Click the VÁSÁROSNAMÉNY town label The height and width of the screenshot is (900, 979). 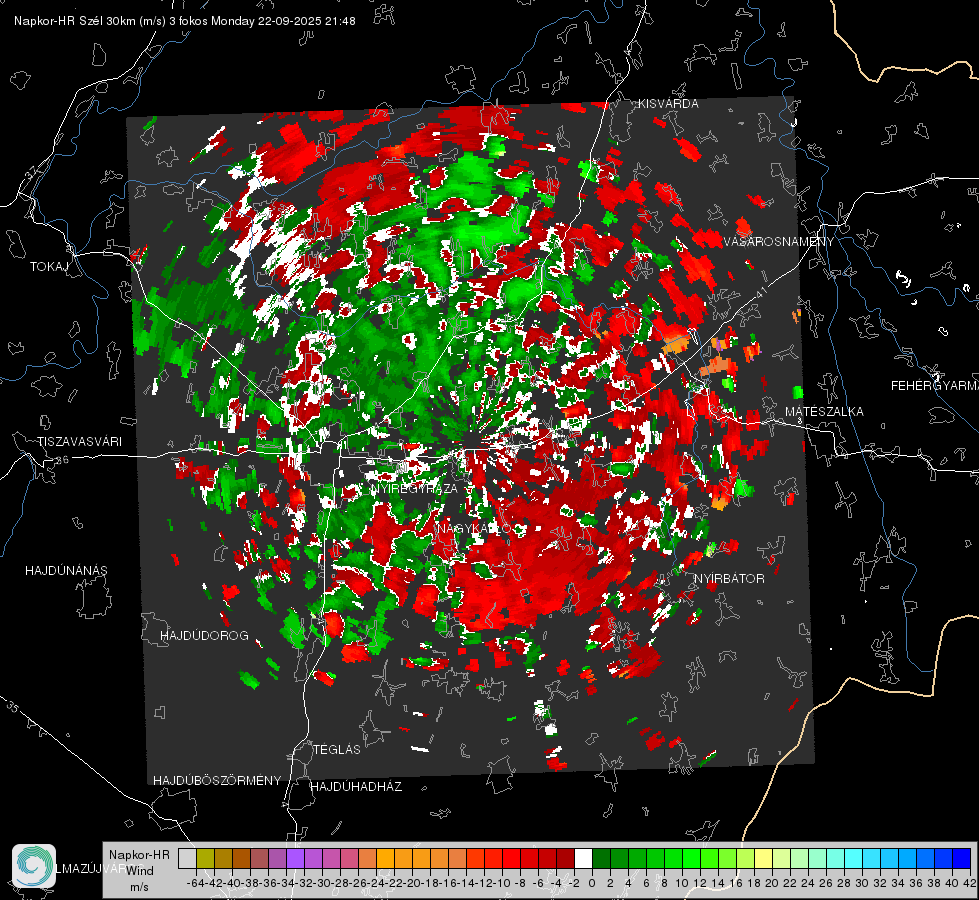(778, 241)
